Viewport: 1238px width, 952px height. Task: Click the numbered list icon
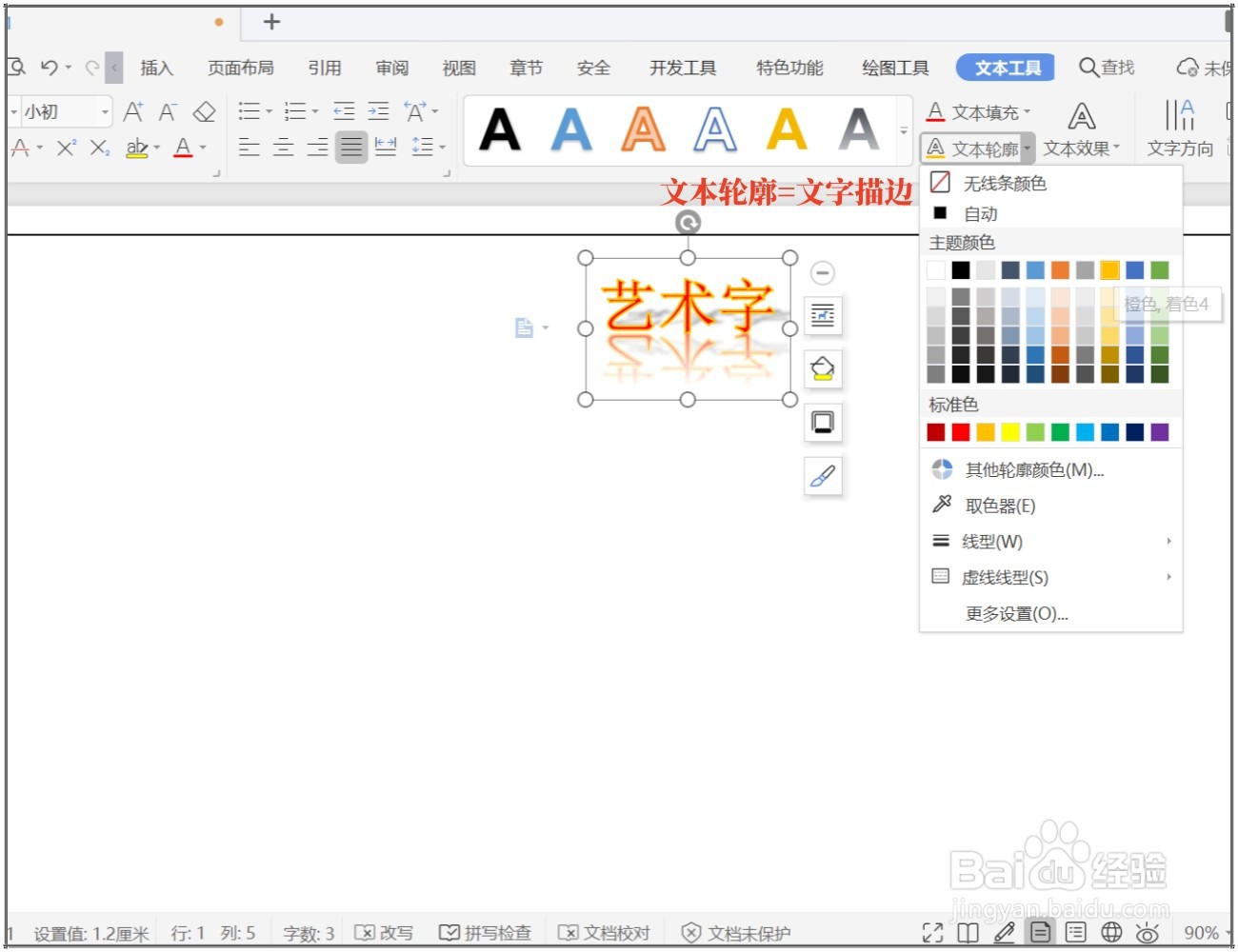(295, 111)
